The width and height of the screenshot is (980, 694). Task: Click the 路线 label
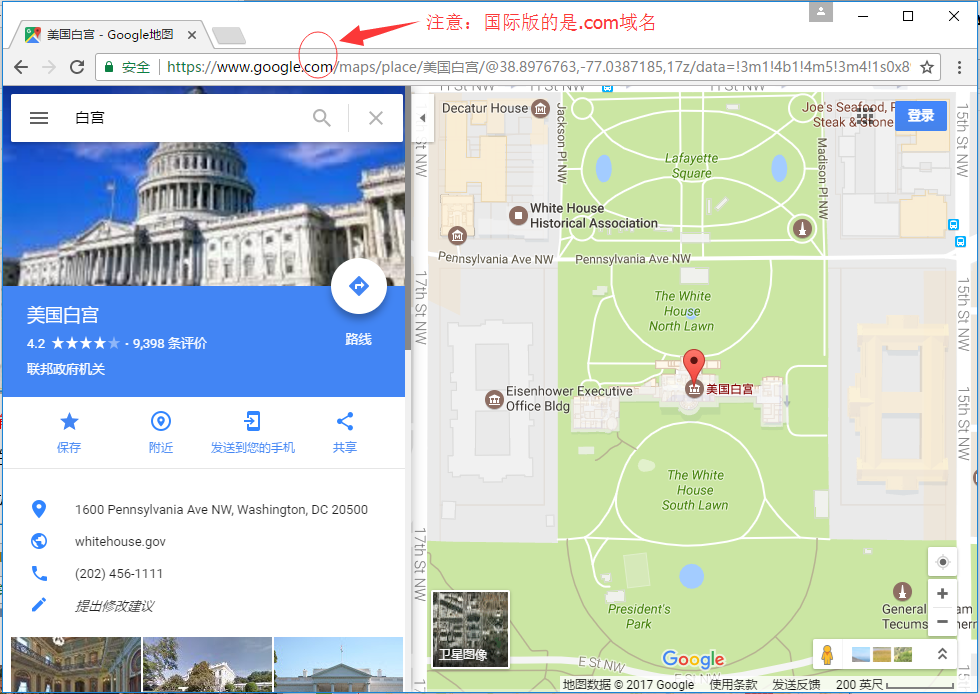[359, 339]
